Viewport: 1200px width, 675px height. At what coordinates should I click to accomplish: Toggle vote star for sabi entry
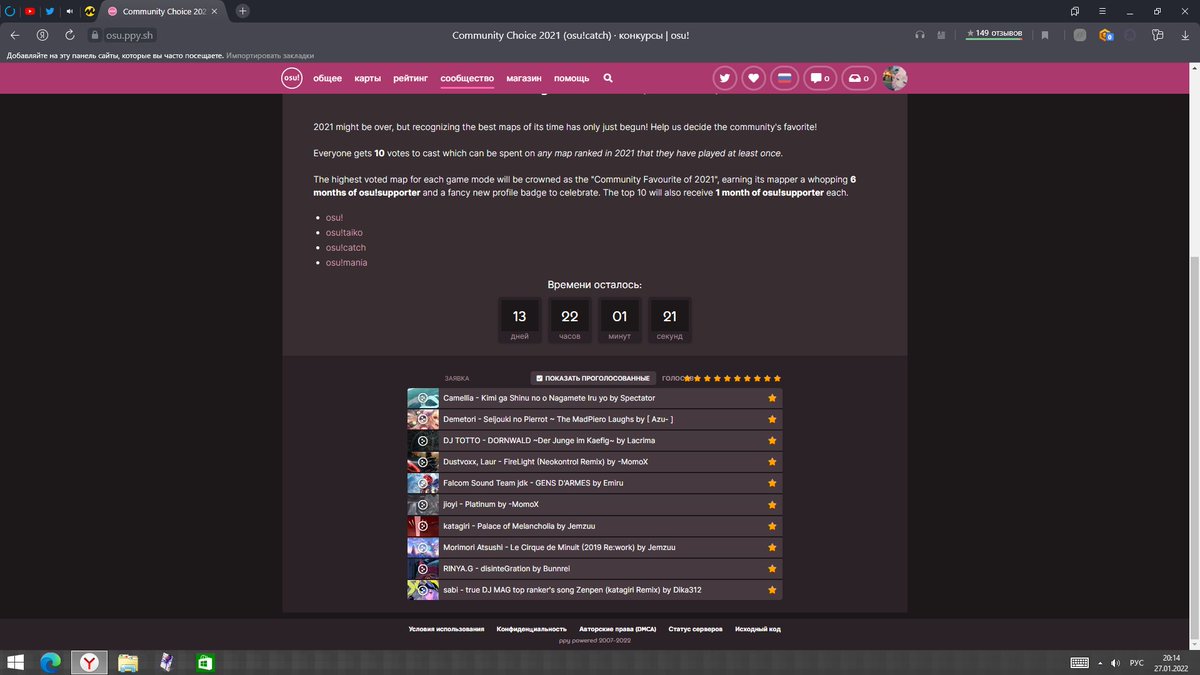(772, 590)
